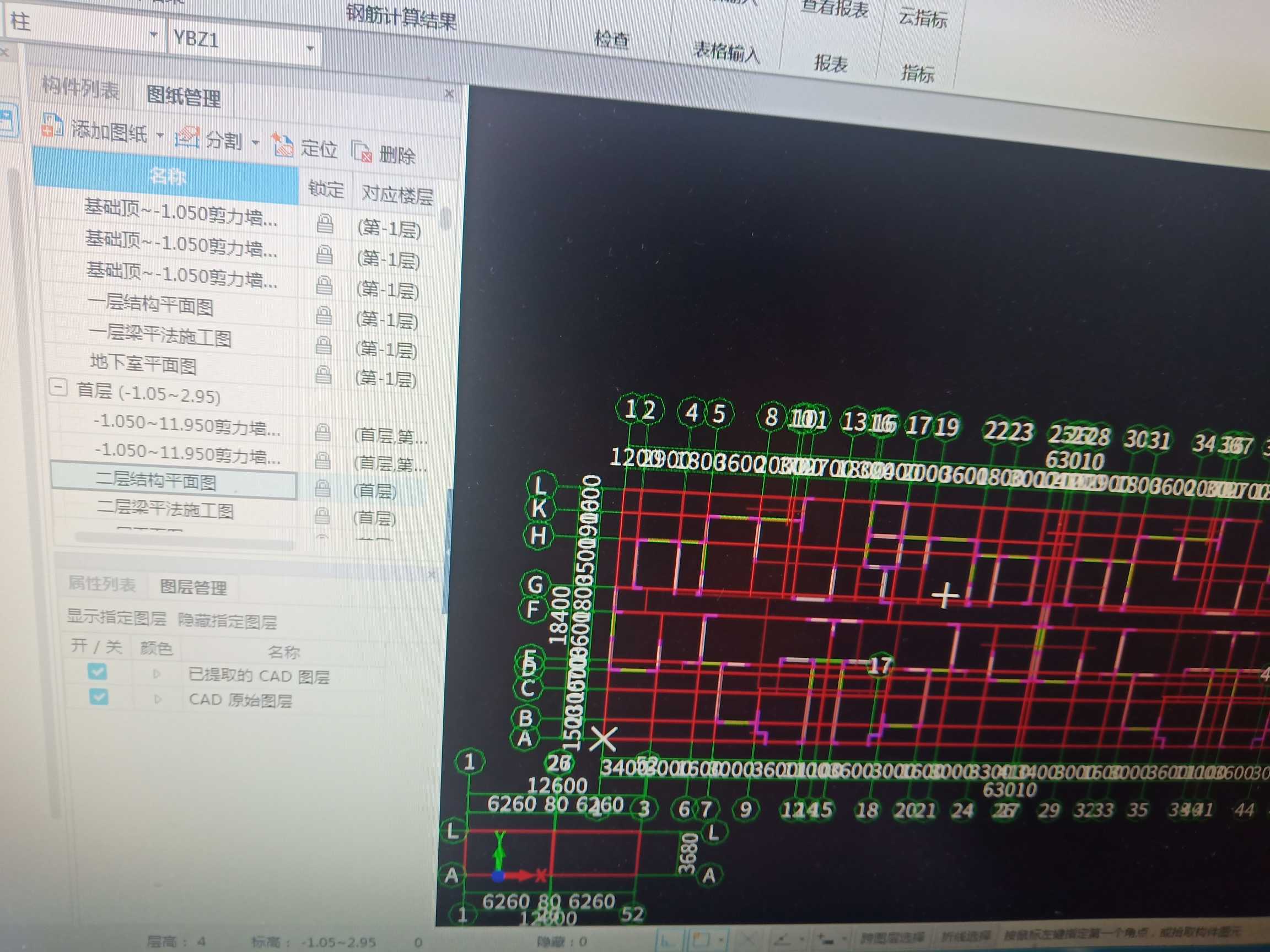Click the rectangle snap icon in status bar
The height and width of the screenshot is (952, 1270).
pyautogui.click(x=701, y=940)
